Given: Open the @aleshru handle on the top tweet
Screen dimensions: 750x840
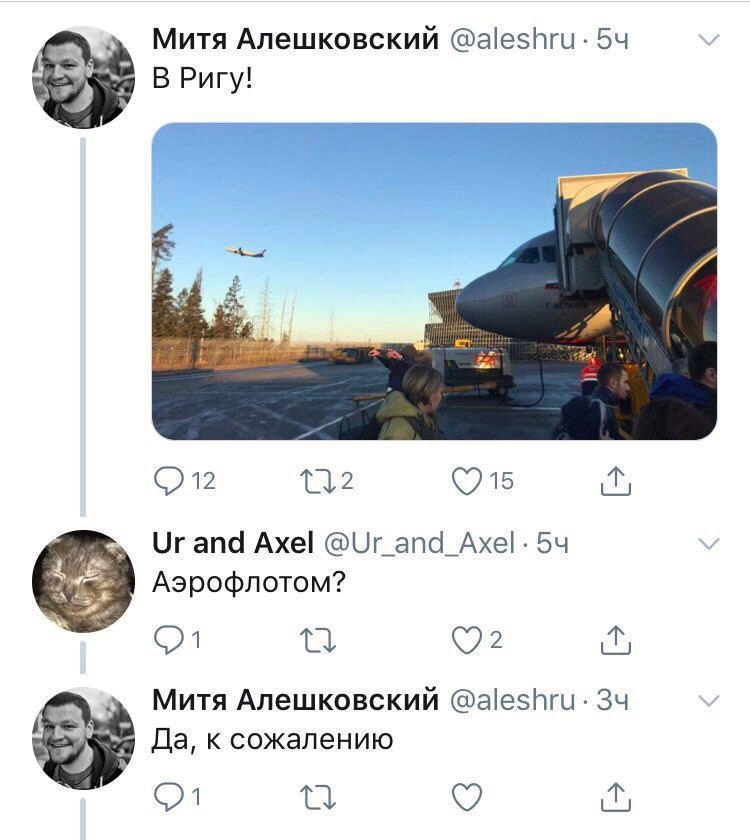Looking at the screenshot, I should tap(512, 40).
